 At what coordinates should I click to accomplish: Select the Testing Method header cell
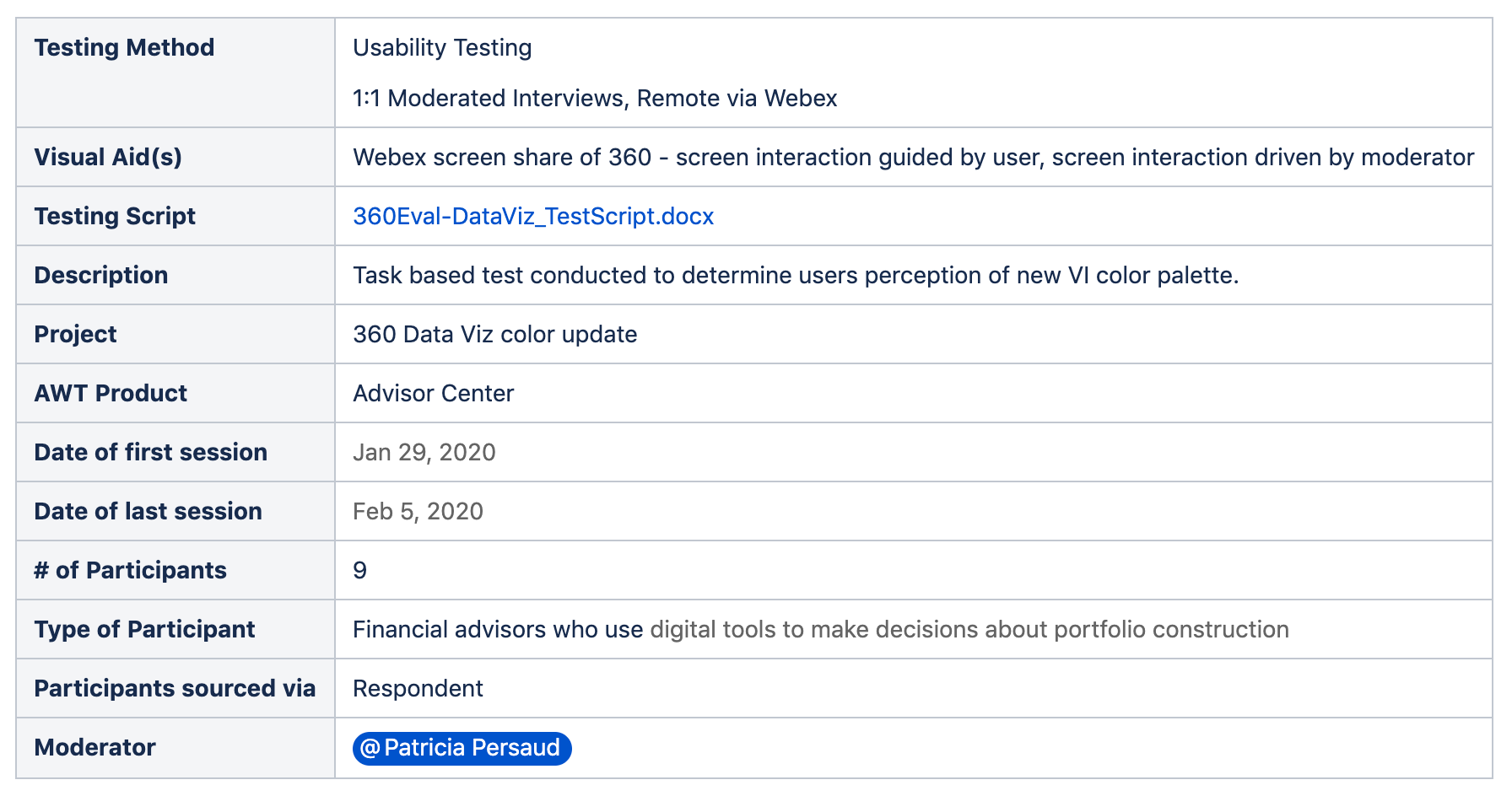point(175,73)
